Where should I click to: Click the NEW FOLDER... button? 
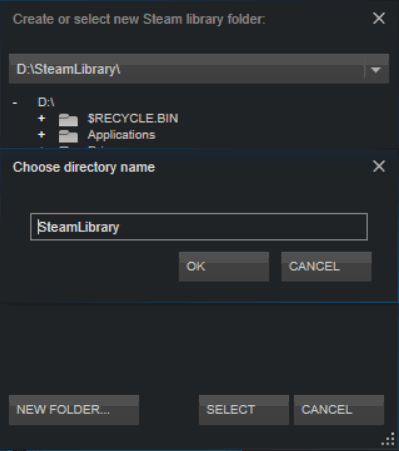pos(74,410)
